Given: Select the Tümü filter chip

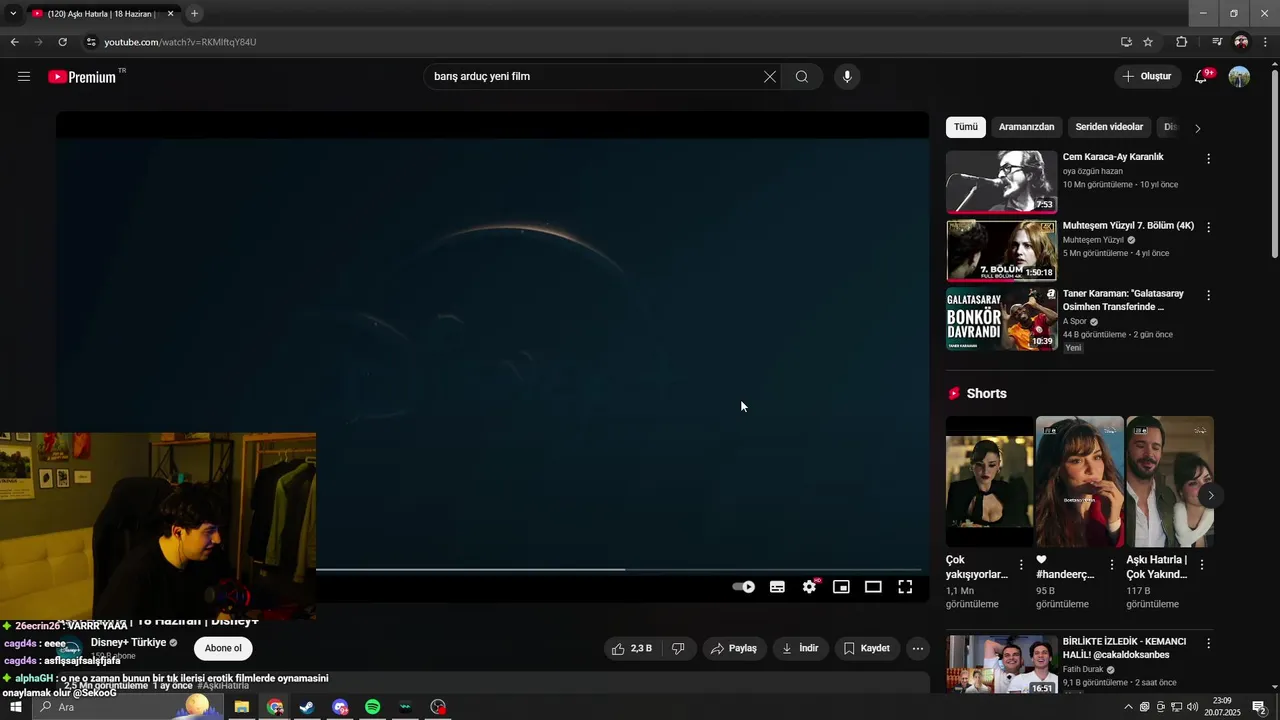Looking at the screenshot, I should click(x=966, y=127).
